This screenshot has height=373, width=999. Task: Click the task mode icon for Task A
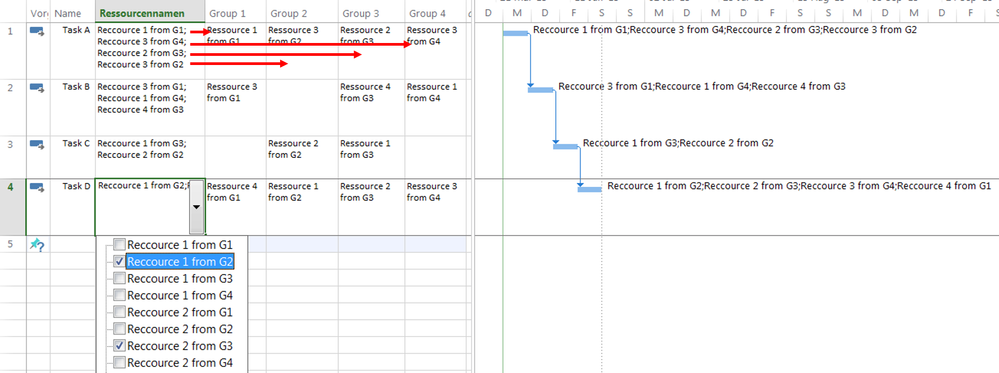[x=37, y=30]
